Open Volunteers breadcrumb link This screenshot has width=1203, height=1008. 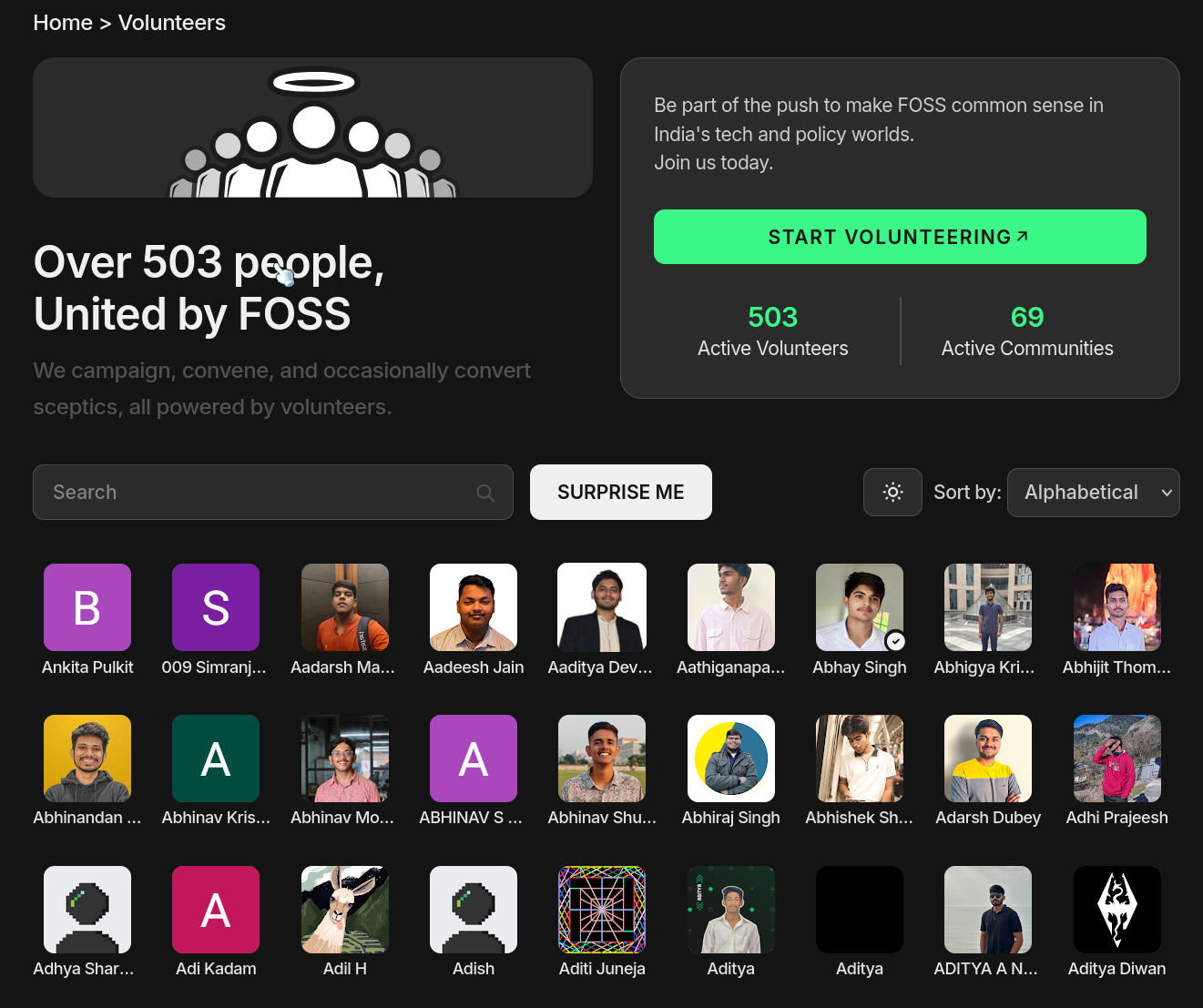[x=172, y=23]
